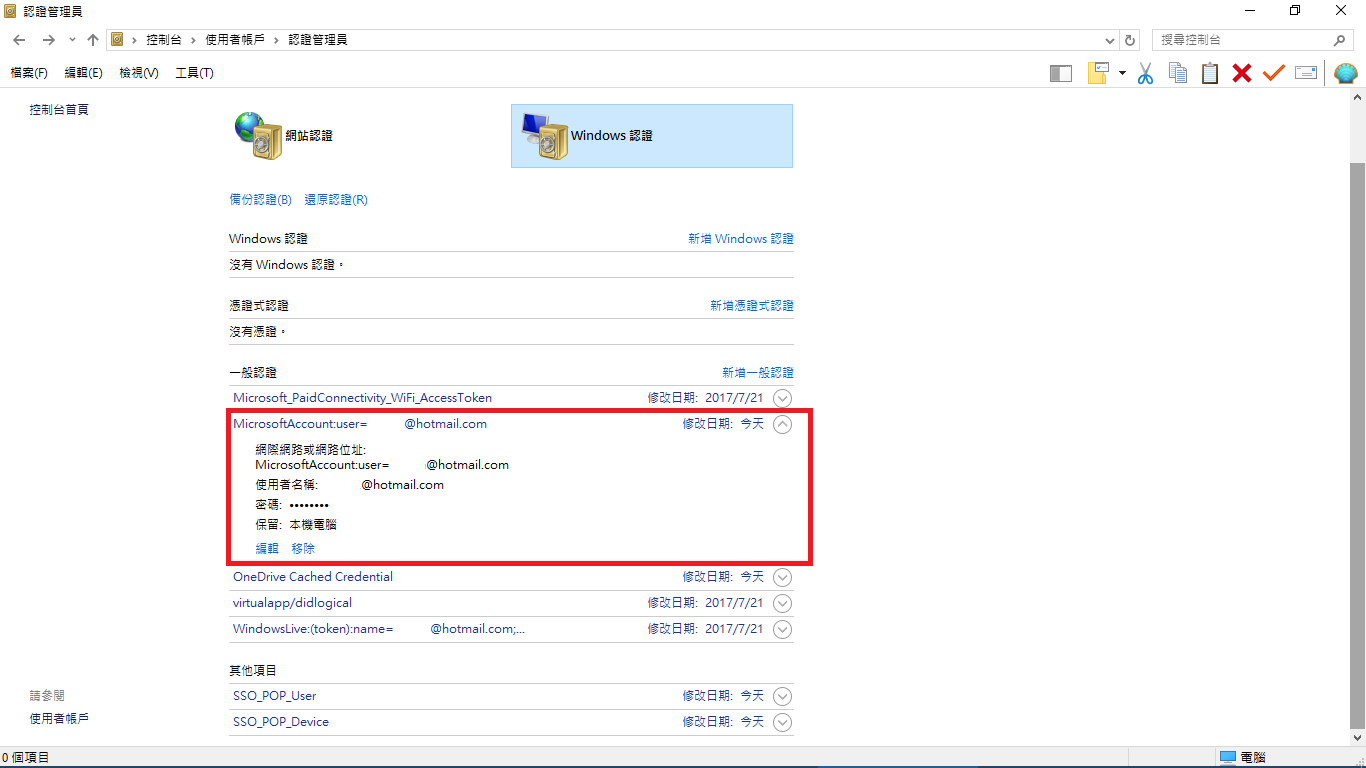Expand virtualapp/didlogical credential chevron
This screenshot has width=1366, height=768.
(x=783, y=603)
